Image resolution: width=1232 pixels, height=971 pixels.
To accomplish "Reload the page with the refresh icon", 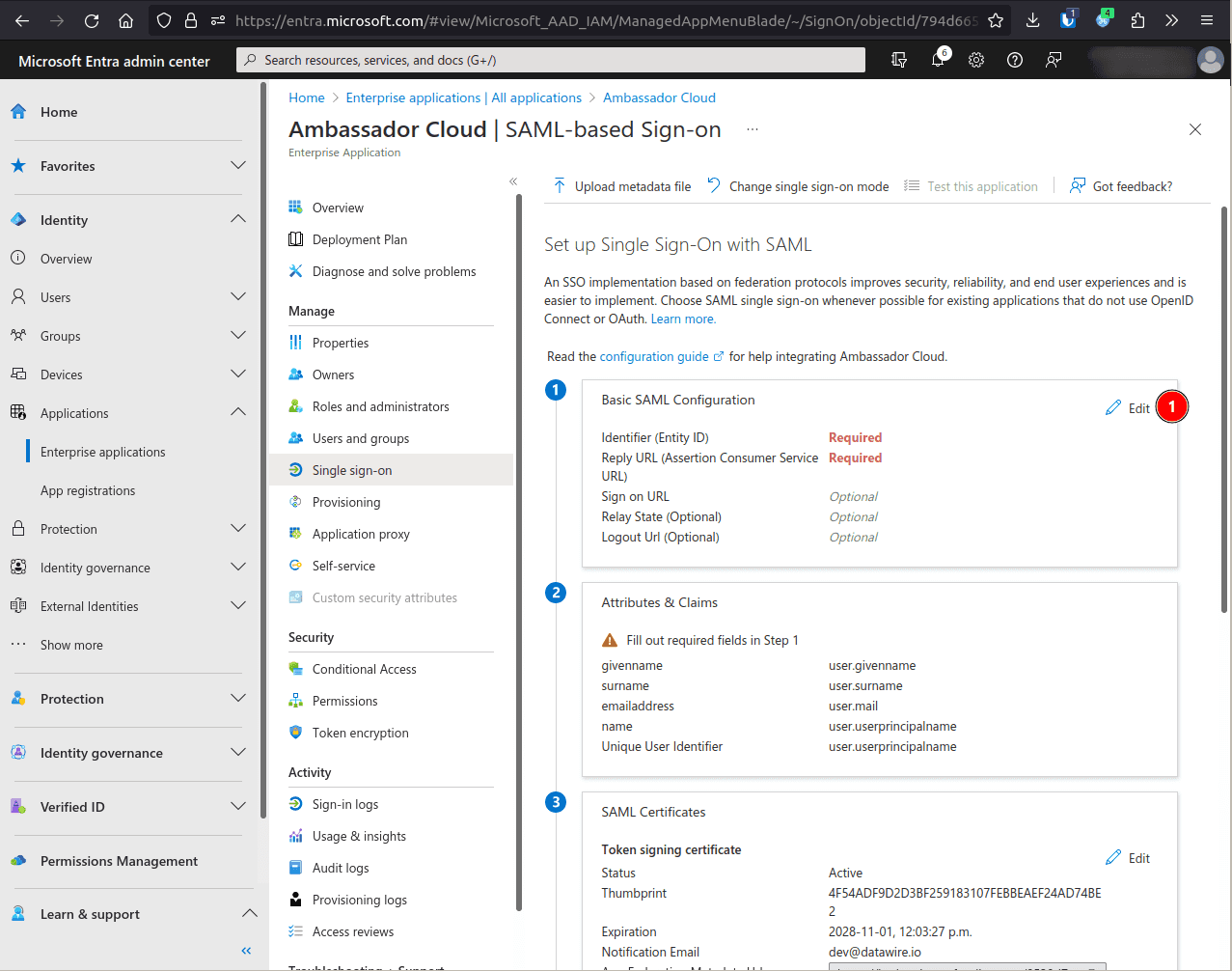I will pos(92,20).
